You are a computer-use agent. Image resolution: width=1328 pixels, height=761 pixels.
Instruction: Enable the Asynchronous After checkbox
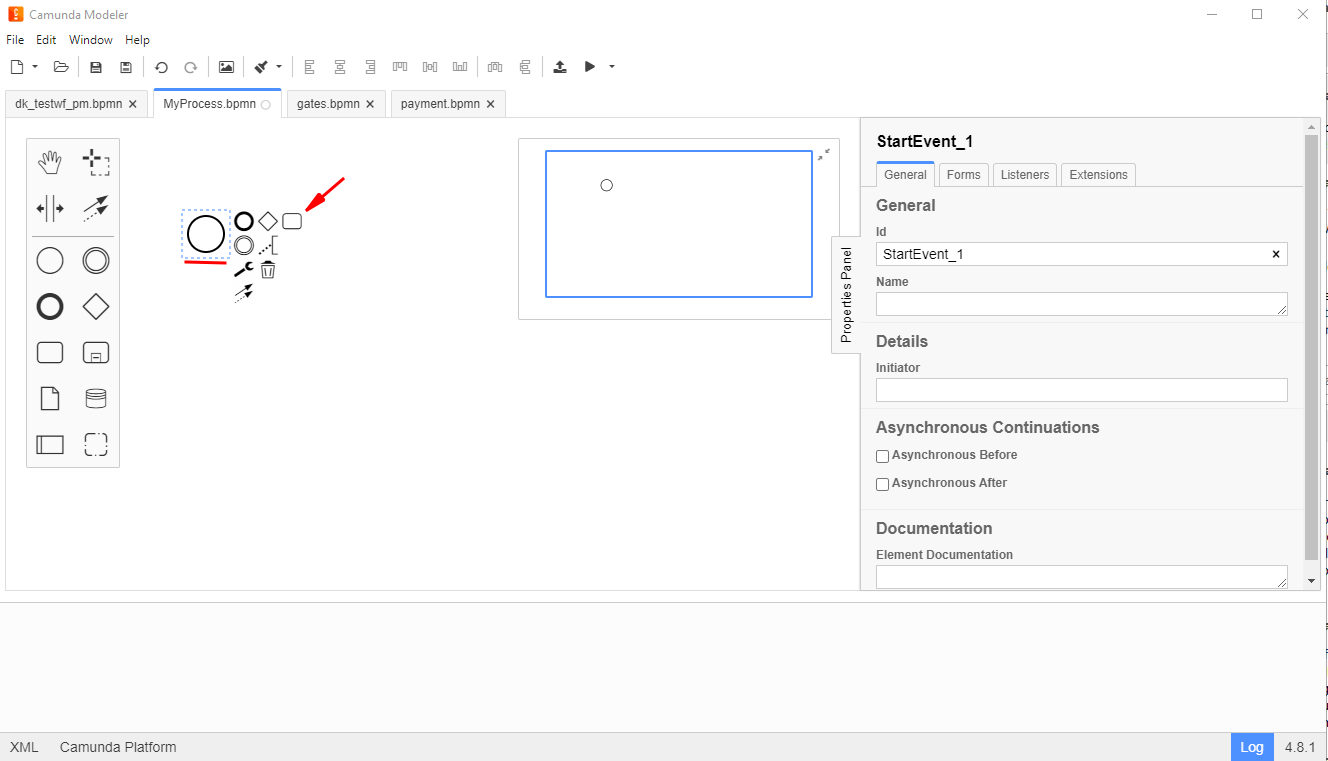pyautogui.click(x=883, y=484)
